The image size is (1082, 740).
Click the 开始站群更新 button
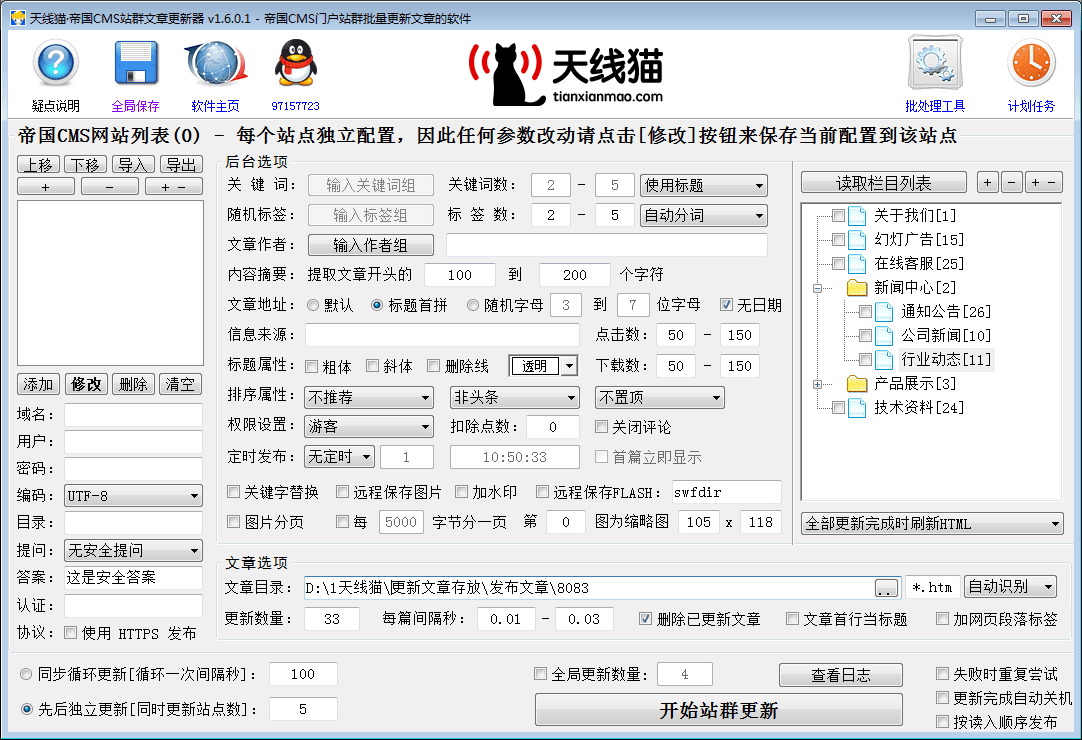[718, 710]
